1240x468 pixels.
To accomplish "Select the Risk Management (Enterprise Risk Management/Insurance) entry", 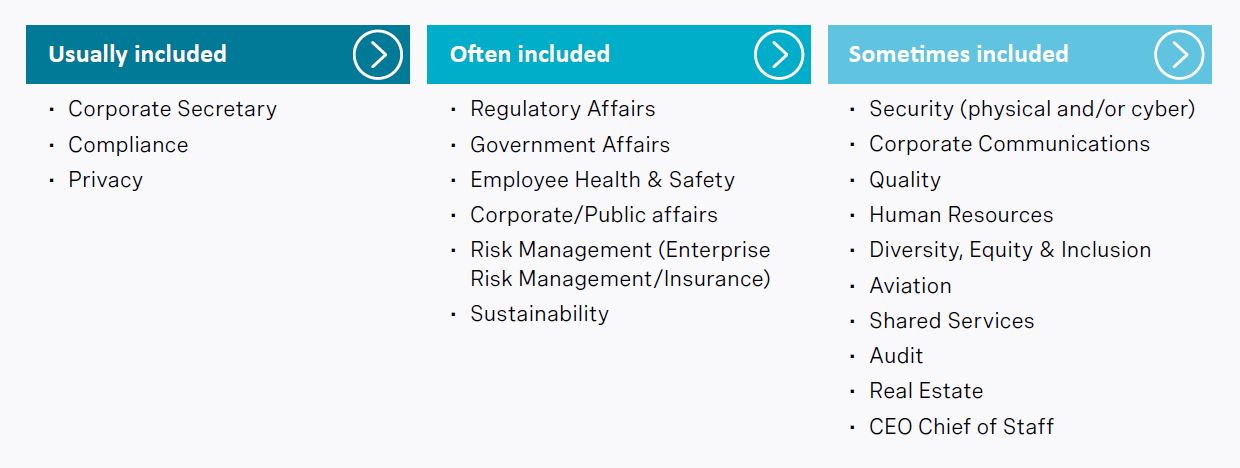I will [x=620, y=264].
